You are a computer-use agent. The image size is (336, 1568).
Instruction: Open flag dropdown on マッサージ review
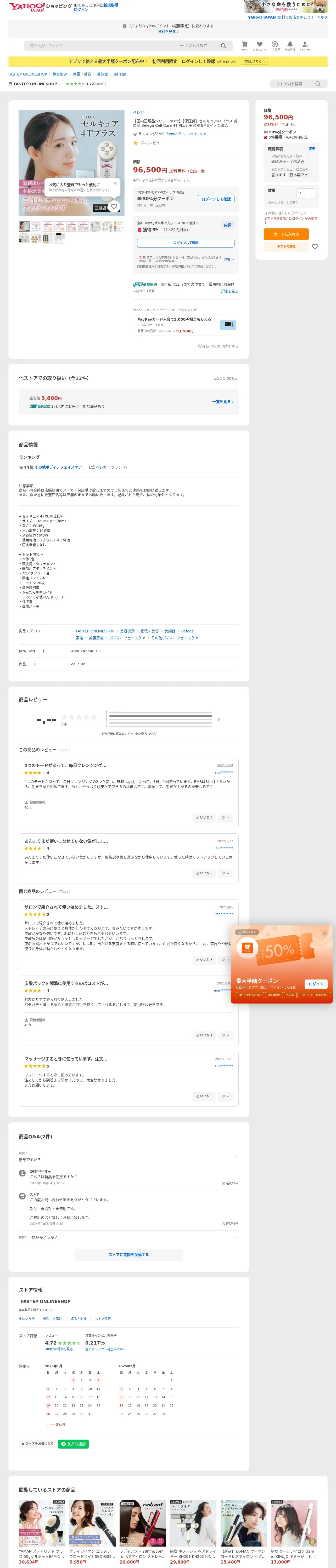[226, 1096]
